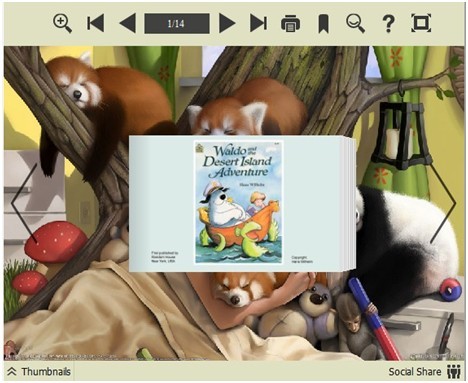This screenshot has height=383, width=468.
Task: Open Social Share options
Action: tap(425, 371)
